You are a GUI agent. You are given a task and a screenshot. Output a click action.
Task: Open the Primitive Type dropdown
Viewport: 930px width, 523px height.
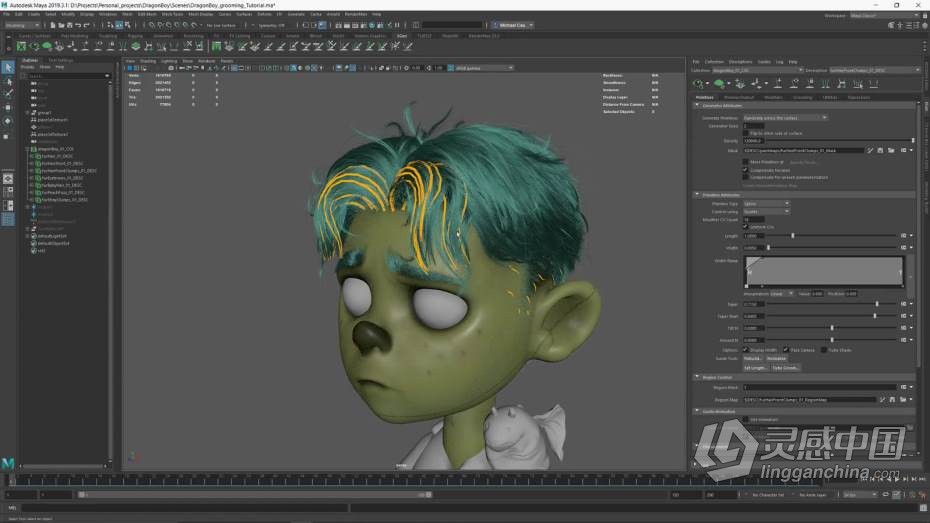click(x=765, y=203)
